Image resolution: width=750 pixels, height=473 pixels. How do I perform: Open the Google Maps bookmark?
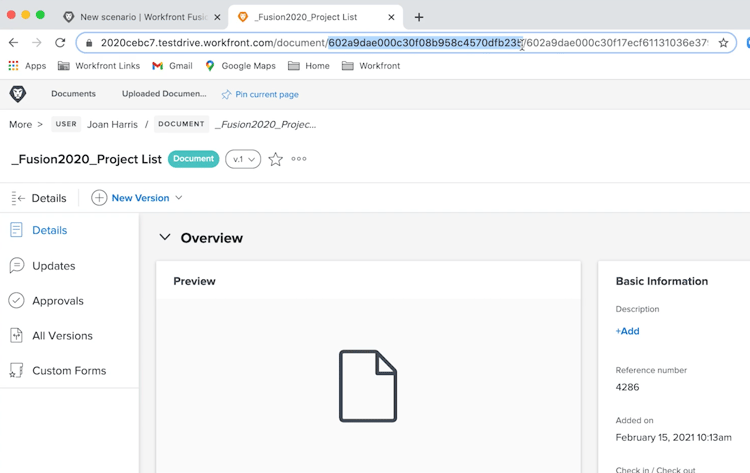pyautogui.click(x=241, y=66)
